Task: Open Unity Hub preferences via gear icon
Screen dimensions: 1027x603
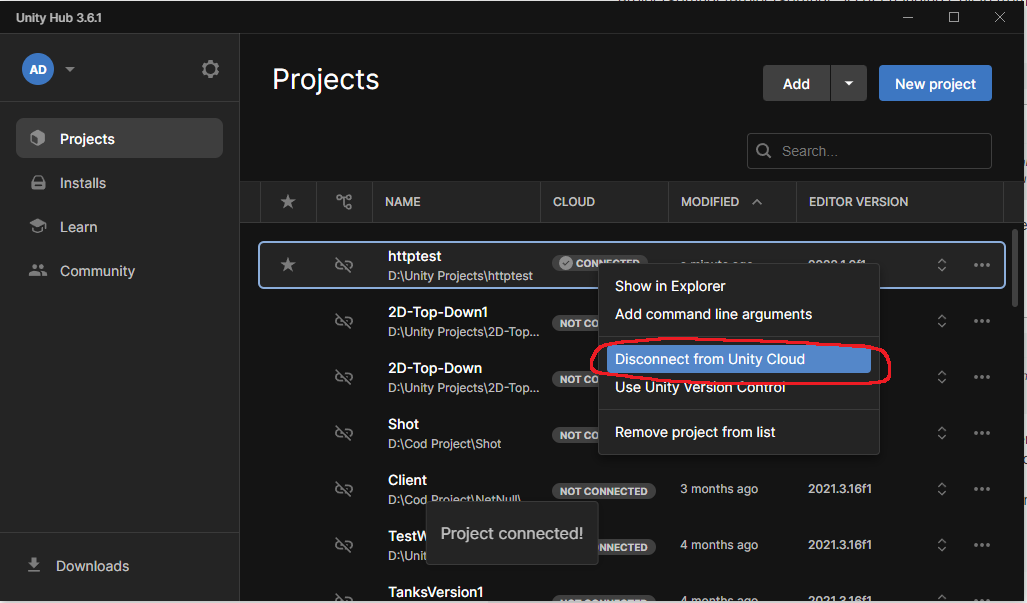Action: point(210,69)
